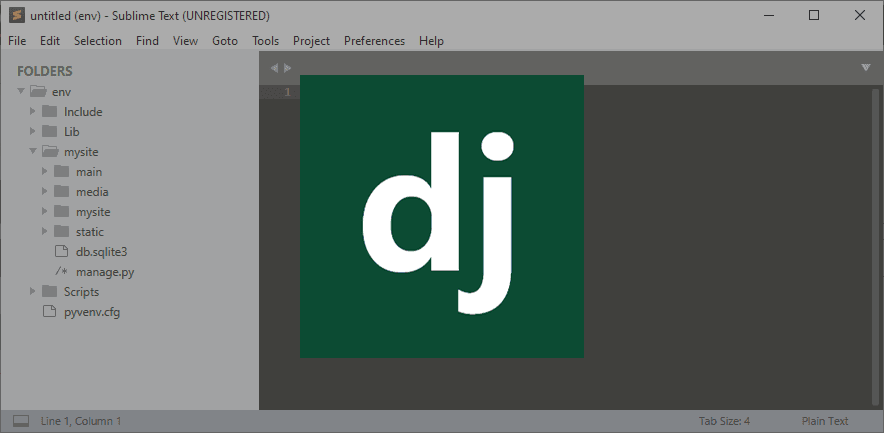Viewport: 884px width, 433px height.
Task: Click line number 1 in gutter
Action: point(288,92)
